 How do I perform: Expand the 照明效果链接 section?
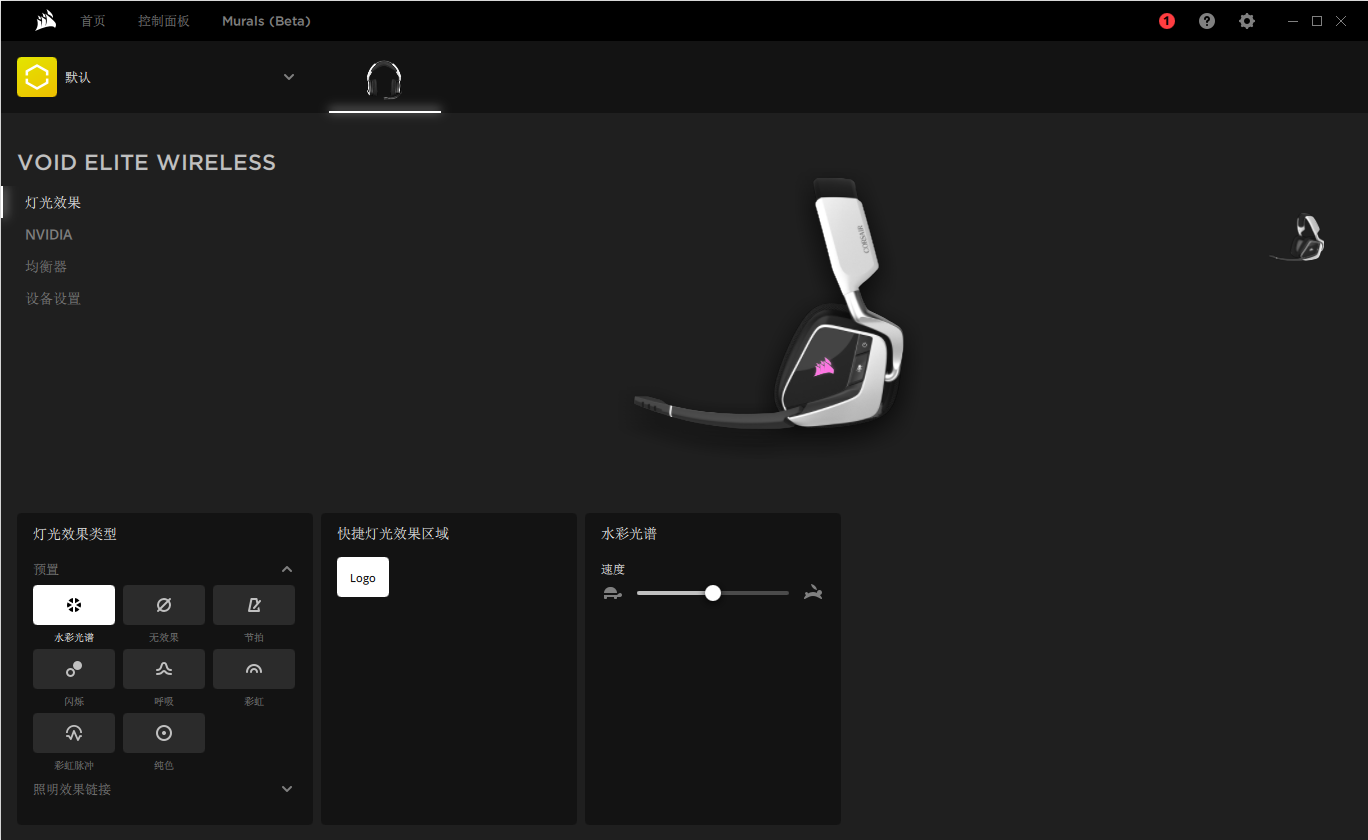pyautogui.click(x=287, y=789)
